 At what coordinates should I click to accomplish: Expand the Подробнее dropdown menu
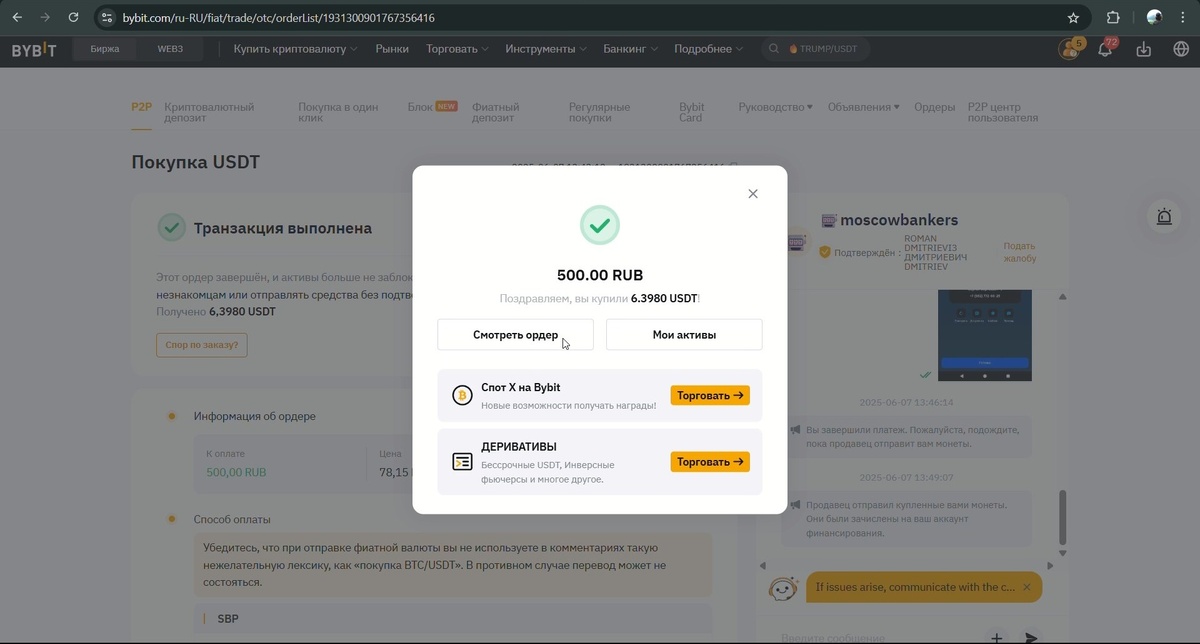click(709, 49)
